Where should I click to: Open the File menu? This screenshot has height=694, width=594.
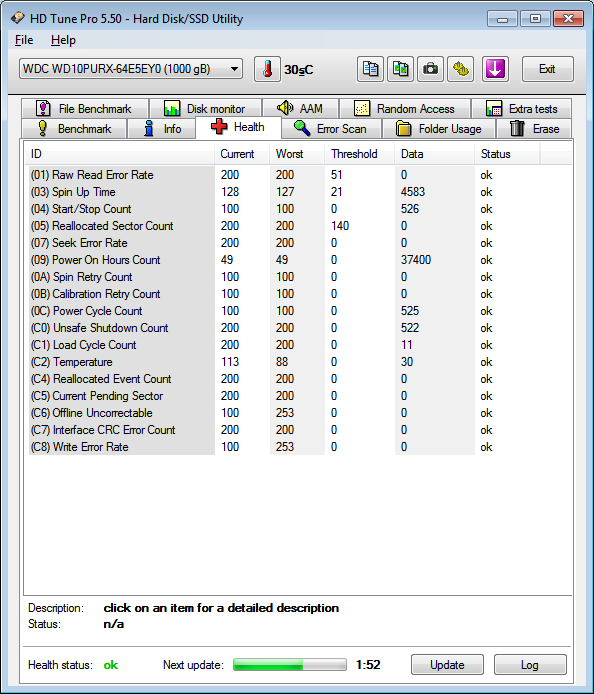(x=24, y=40)
